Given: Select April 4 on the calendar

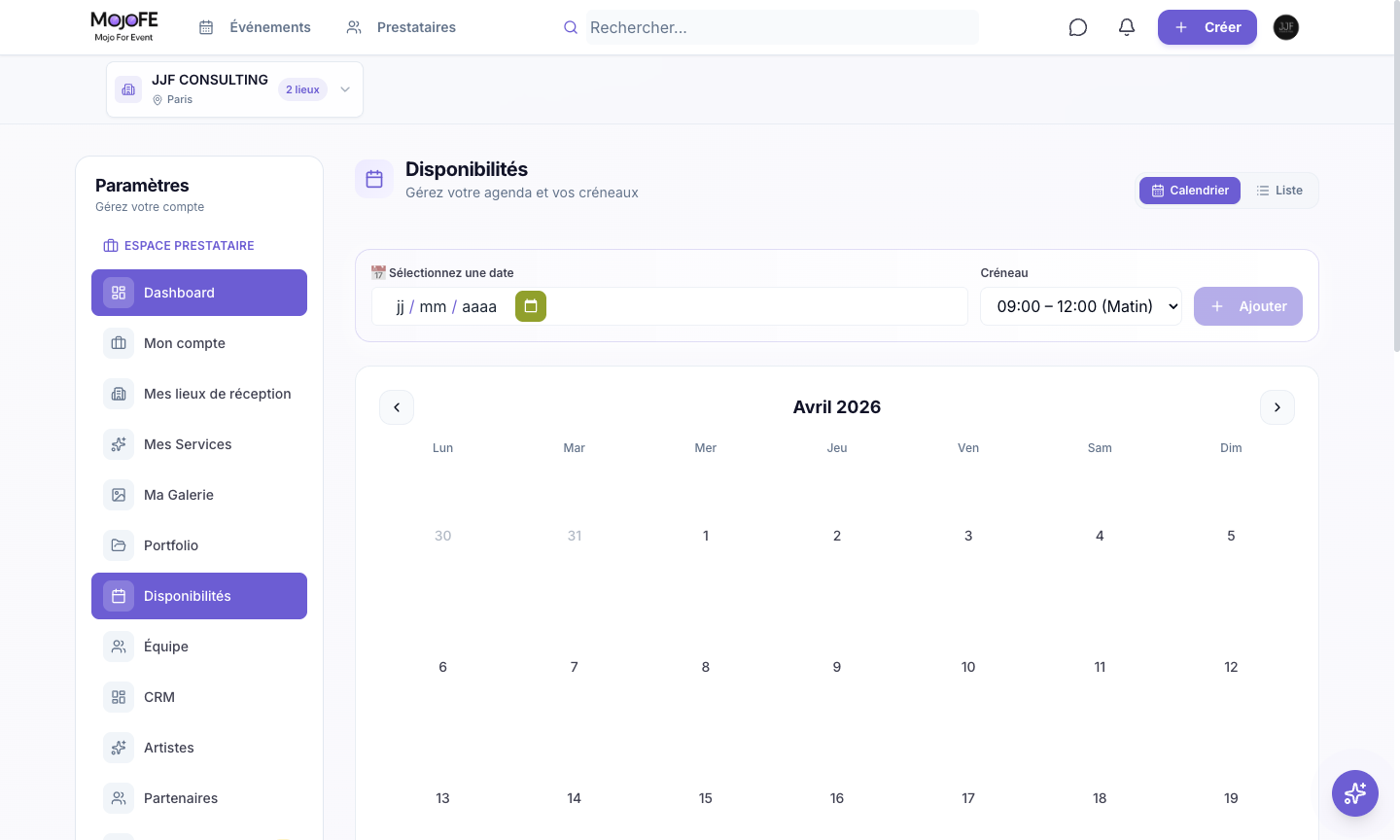Looking at the screenshot, I should [1100, 536].
